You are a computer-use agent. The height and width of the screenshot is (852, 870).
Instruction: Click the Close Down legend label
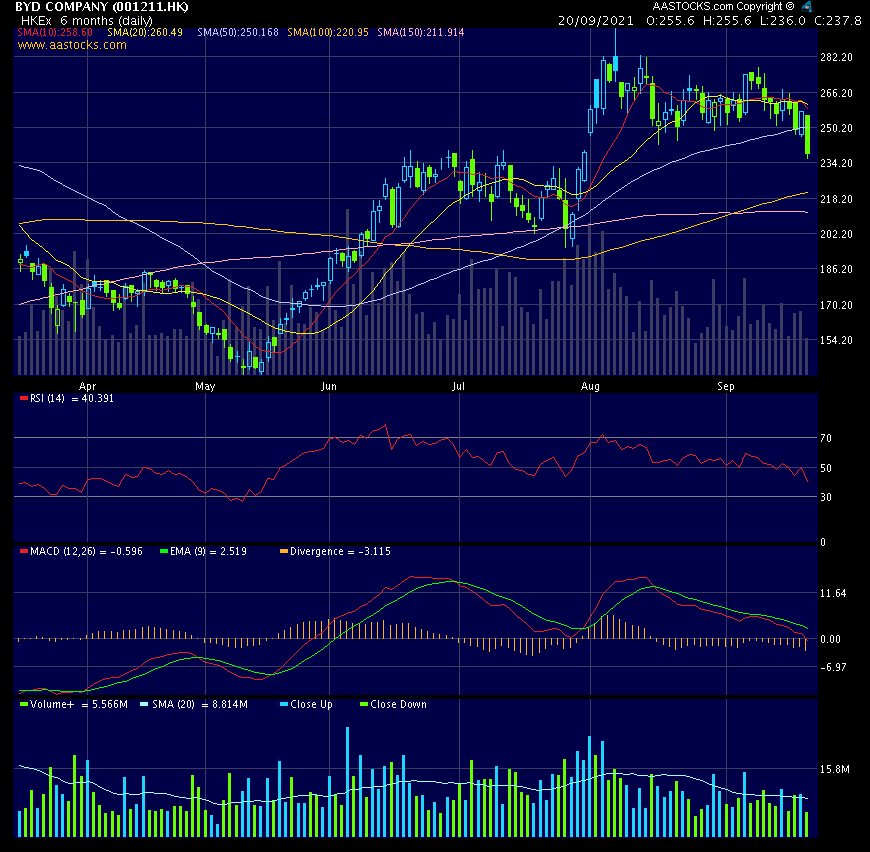pos(398,704)
